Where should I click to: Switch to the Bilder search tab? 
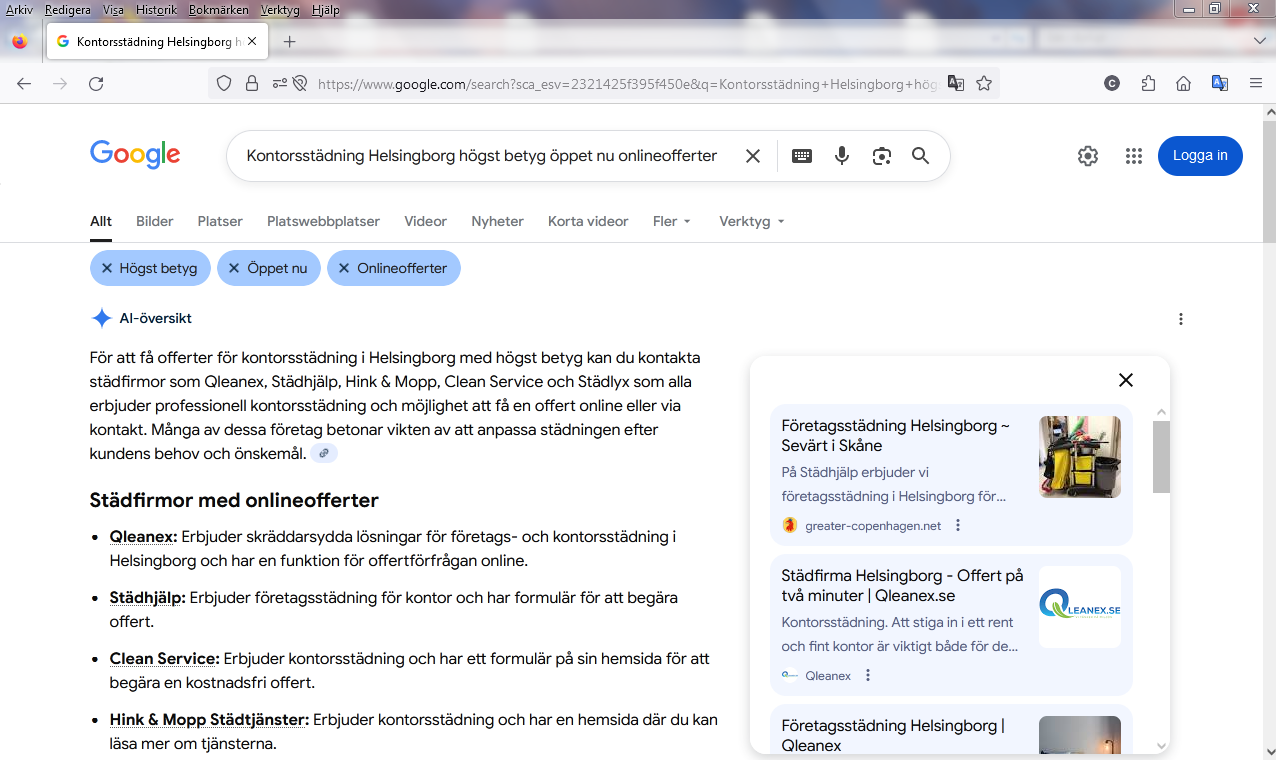point(155,221)
